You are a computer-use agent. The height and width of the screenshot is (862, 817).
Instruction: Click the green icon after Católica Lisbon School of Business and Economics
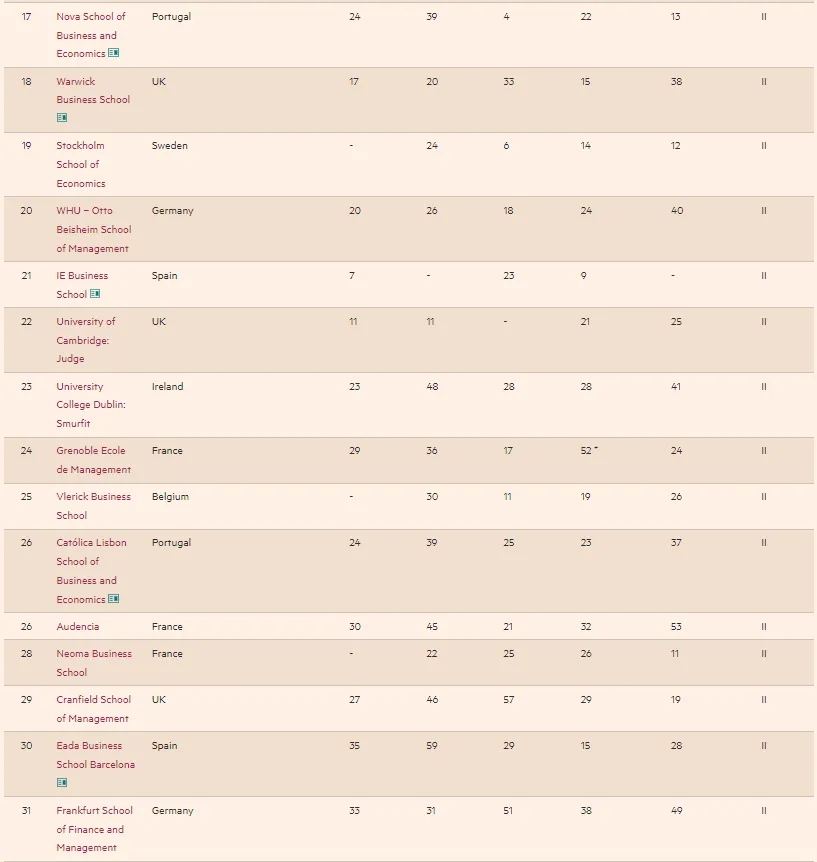[114, 599]
